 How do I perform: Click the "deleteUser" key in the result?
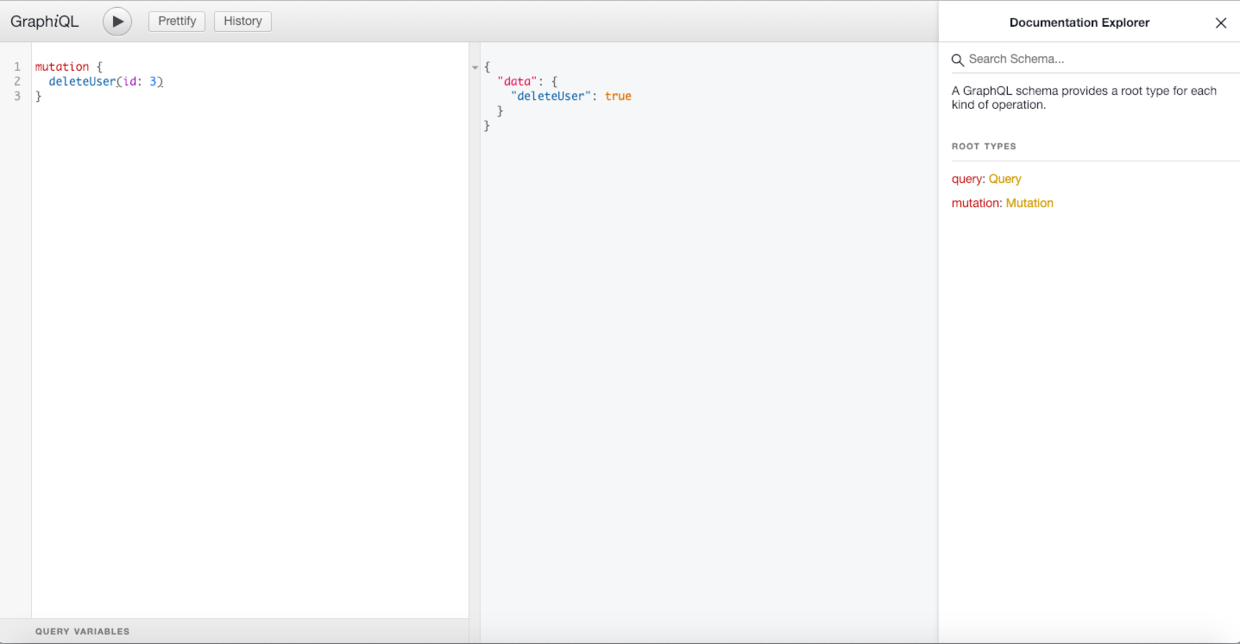(551, 96)
